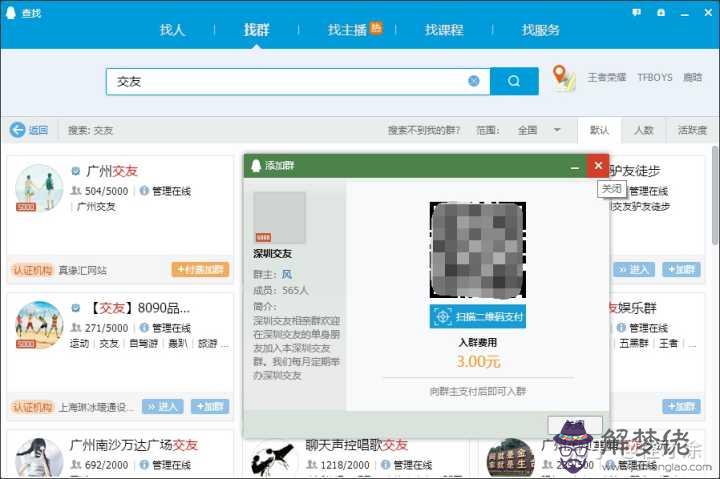
Task: Click the blue magnifier search button
Action: click(x=514, y=81)
